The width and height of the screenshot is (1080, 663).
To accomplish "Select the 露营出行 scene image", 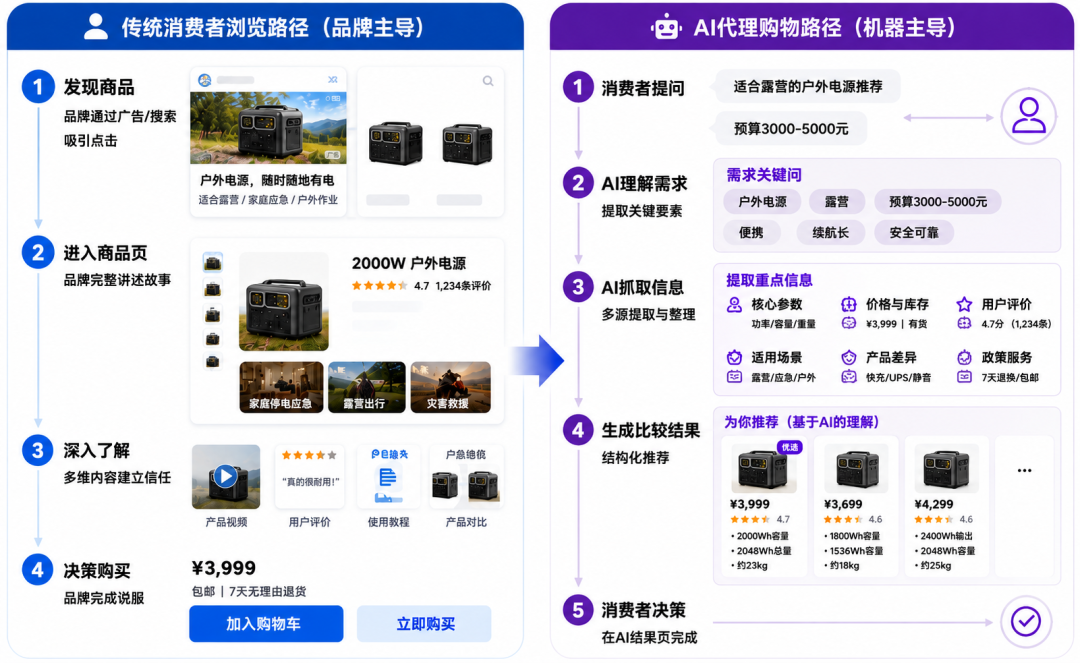I will point(366,387).
